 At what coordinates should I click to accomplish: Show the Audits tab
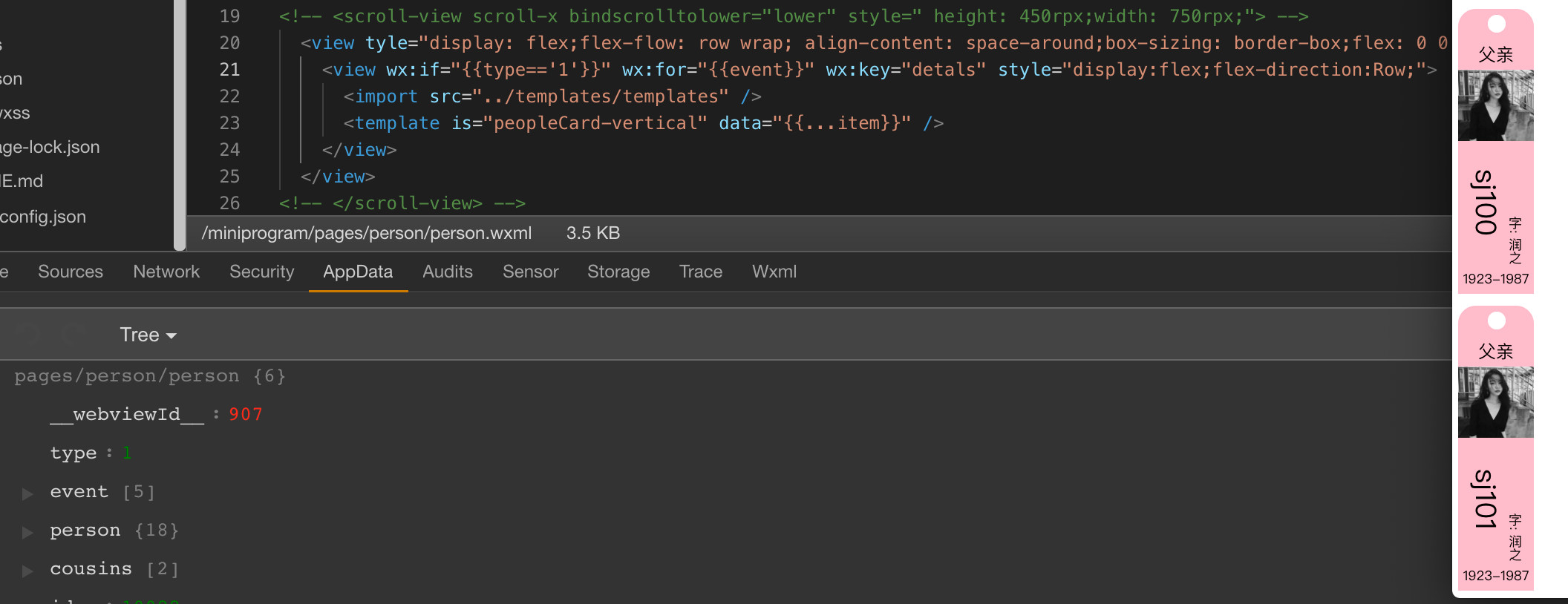click(x=447, y=272)
